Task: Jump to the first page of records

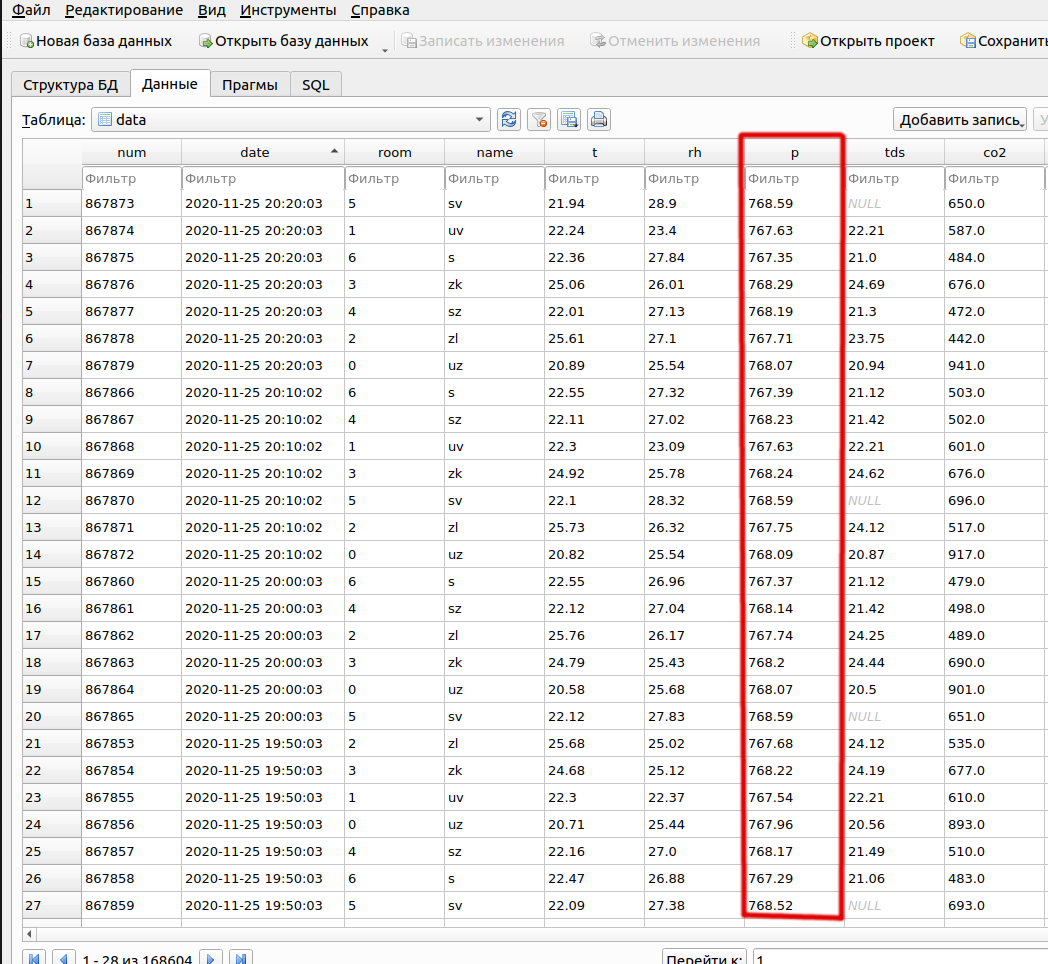Action: click(x=34, y=958)
